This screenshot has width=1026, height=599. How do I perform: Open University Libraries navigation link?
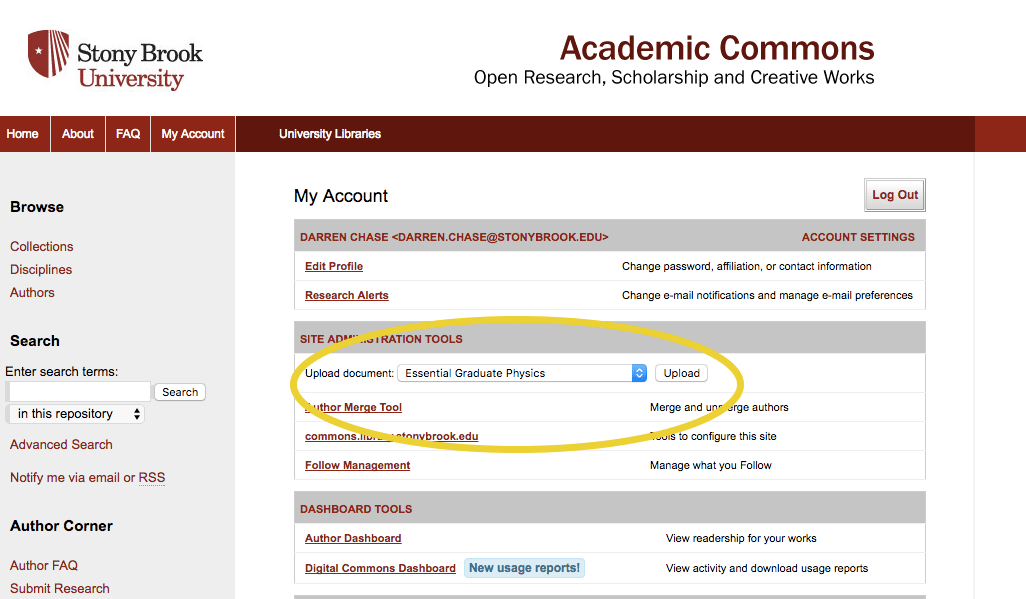coord(330,134)
